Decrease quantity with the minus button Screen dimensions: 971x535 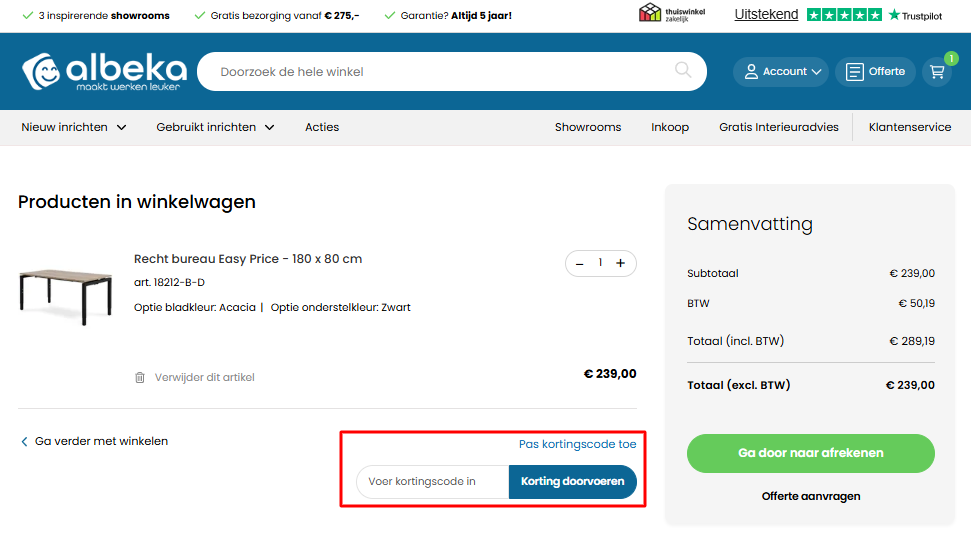pyautogui.click(x=580, y=263)
